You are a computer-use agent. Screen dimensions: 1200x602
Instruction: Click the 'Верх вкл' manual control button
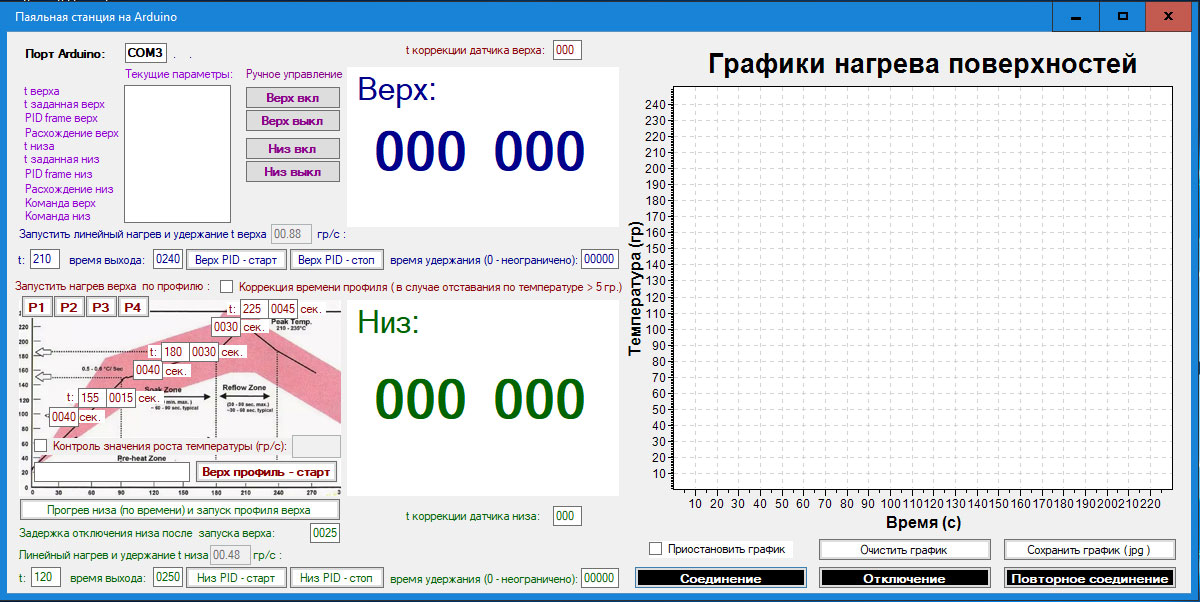click(293, 98)
